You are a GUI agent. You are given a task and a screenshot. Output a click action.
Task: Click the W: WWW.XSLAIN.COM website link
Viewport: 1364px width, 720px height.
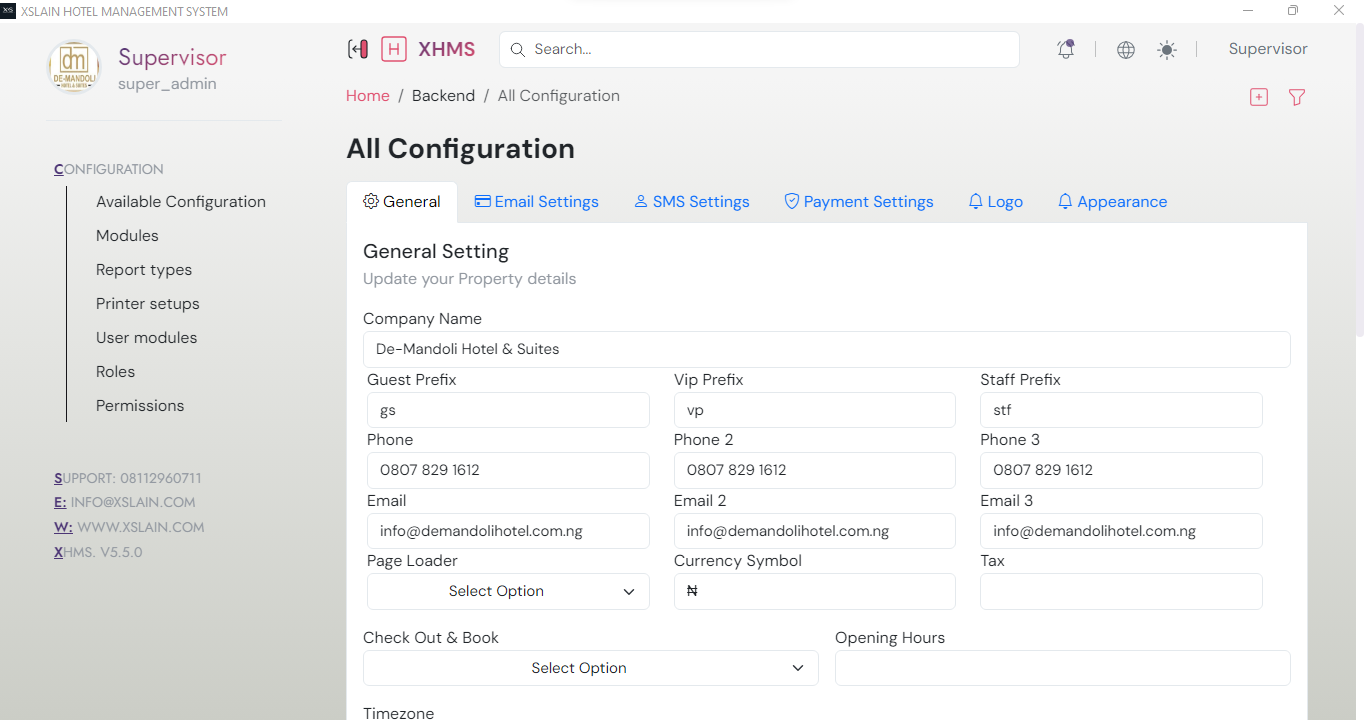click(x=129, y=527)
